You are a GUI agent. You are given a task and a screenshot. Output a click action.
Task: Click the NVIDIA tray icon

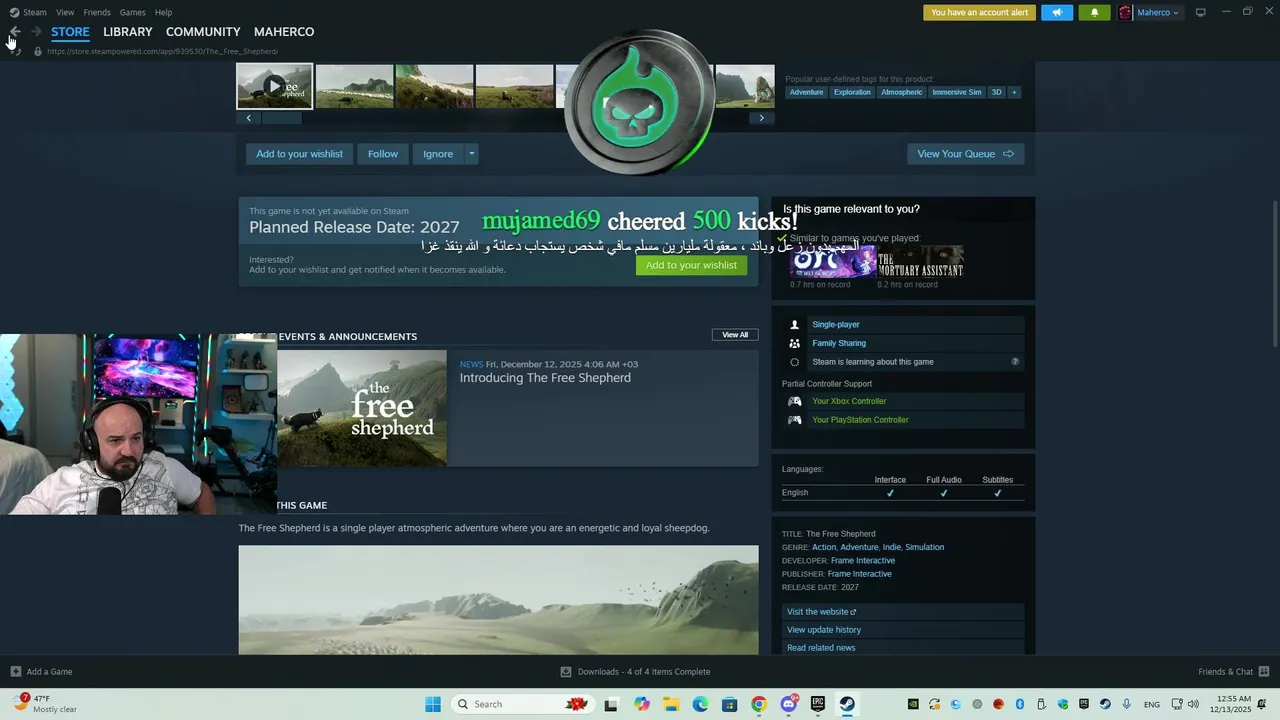(x=913, y=704)
